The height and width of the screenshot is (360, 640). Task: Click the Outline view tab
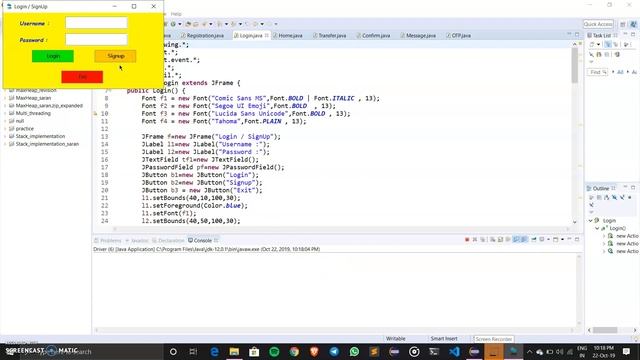601,188
